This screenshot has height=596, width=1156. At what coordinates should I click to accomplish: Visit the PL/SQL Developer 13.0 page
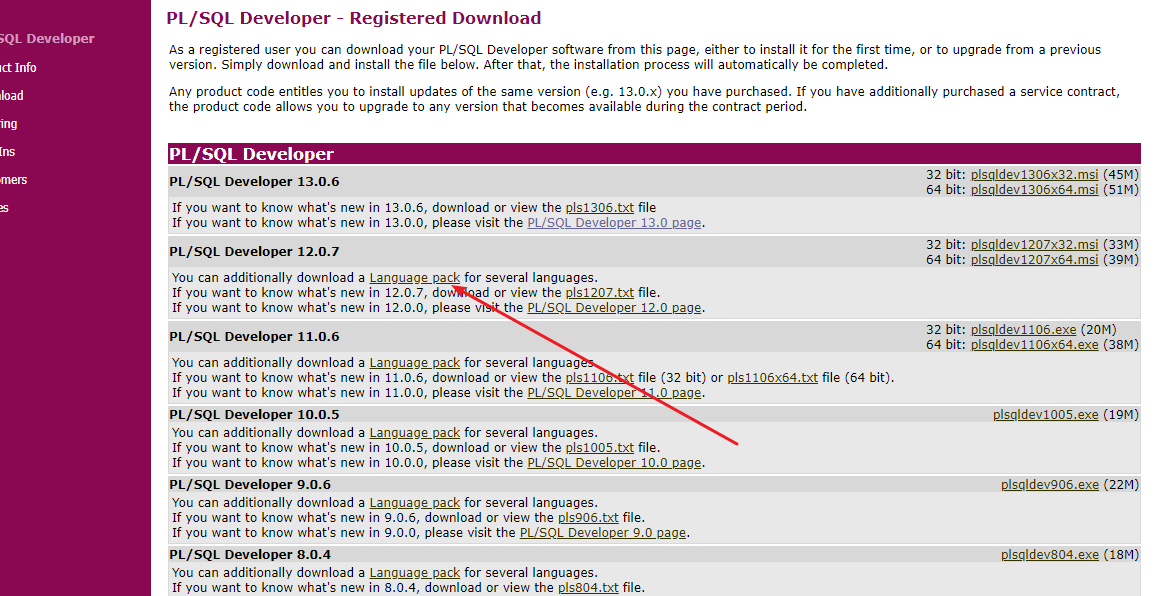tap(614, 223)
